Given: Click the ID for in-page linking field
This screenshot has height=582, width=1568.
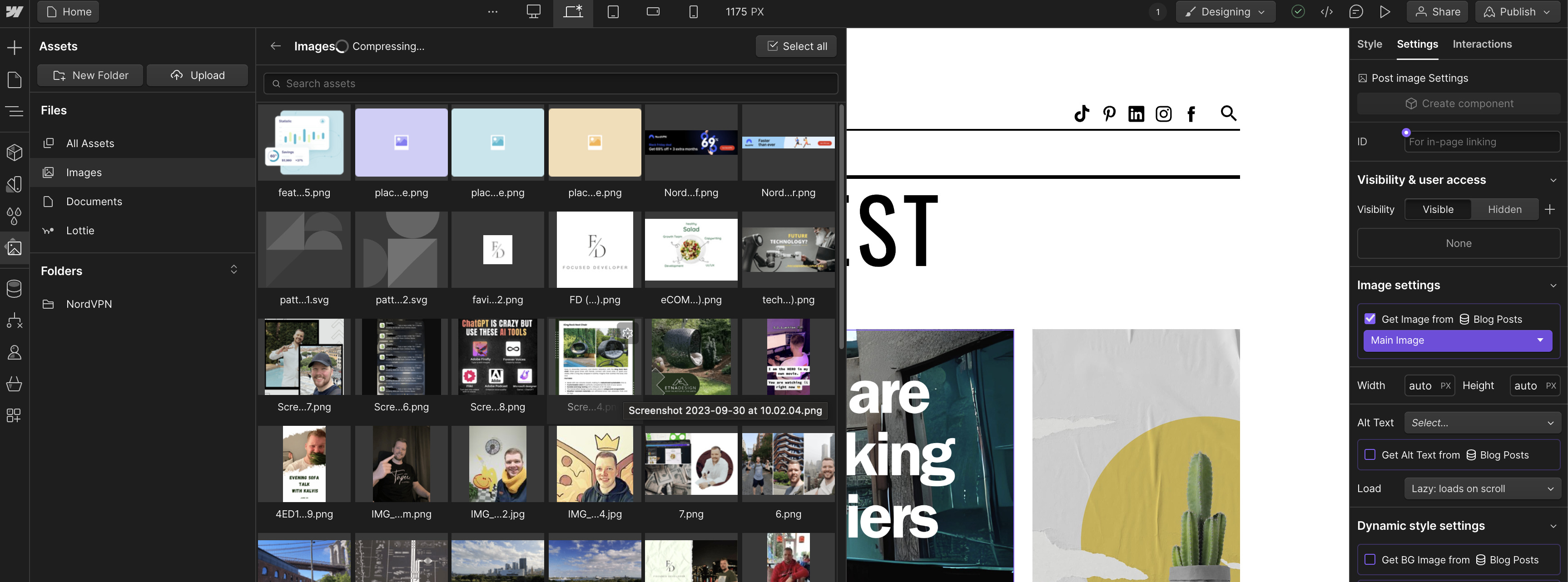Looking at the screenshot, I should [x=1482, y=142].
